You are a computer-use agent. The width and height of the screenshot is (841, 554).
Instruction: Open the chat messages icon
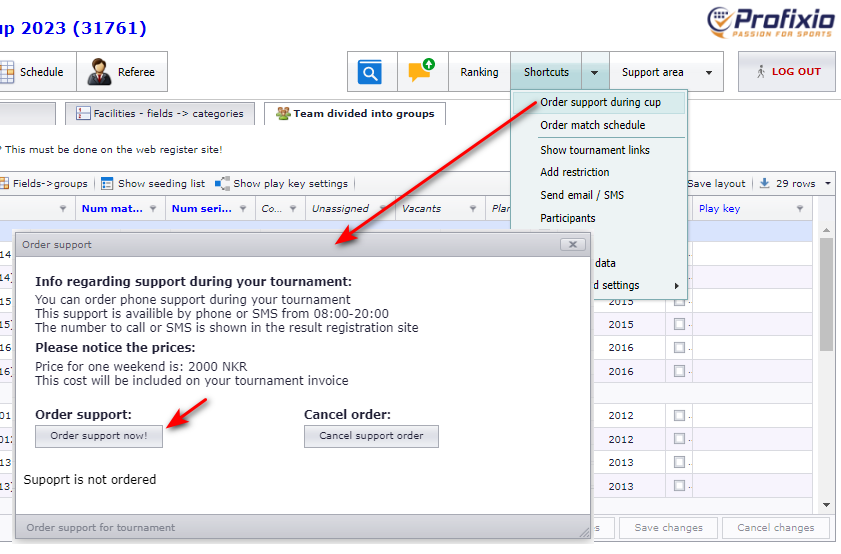(x=421, y=70)
